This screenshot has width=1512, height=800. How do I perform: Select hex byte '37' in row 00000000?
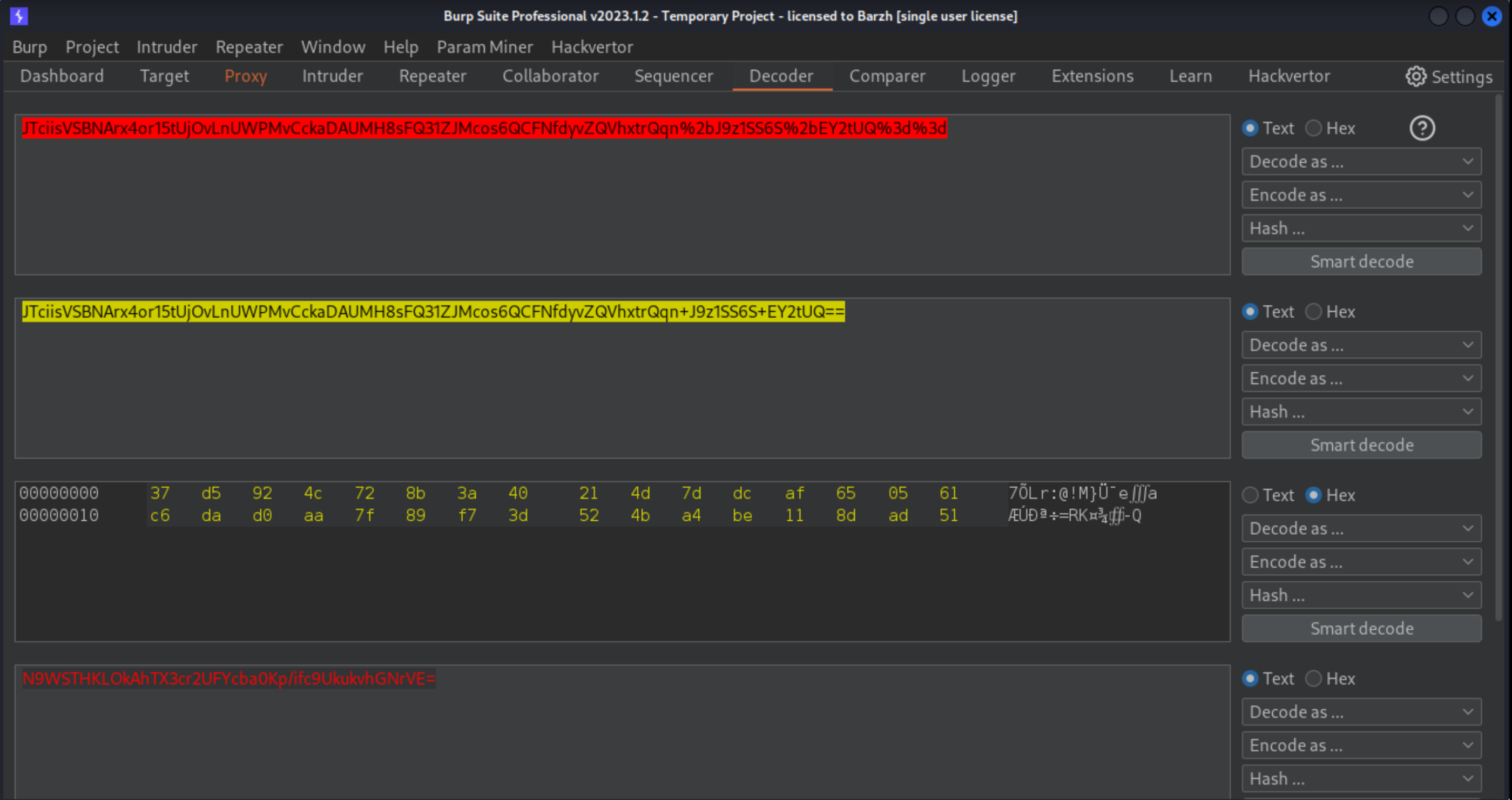(x=160, y=493)
